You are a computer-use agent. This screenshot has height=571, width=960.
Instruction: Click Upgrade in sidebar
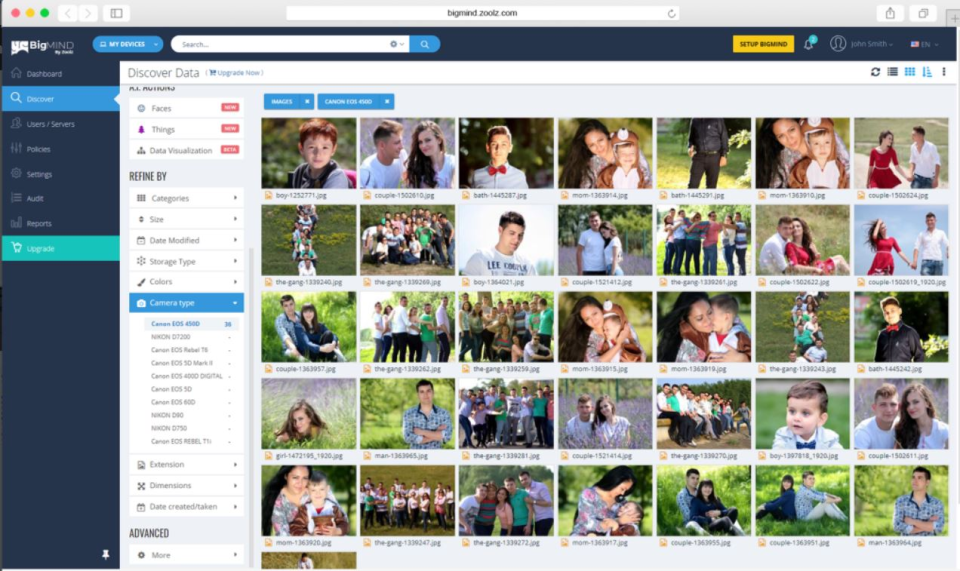(61, 248)
